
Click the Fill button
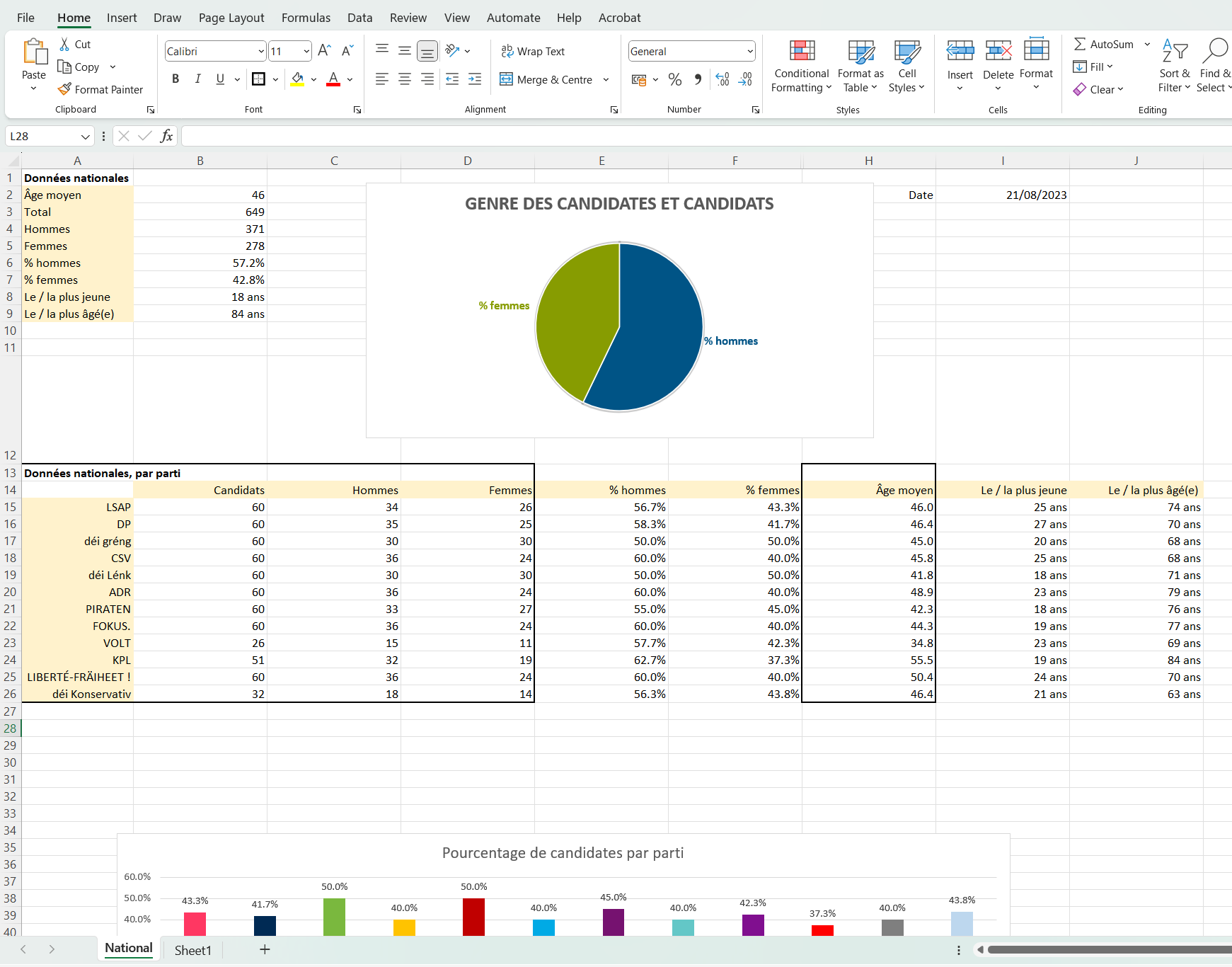(x=1093, y=67)
